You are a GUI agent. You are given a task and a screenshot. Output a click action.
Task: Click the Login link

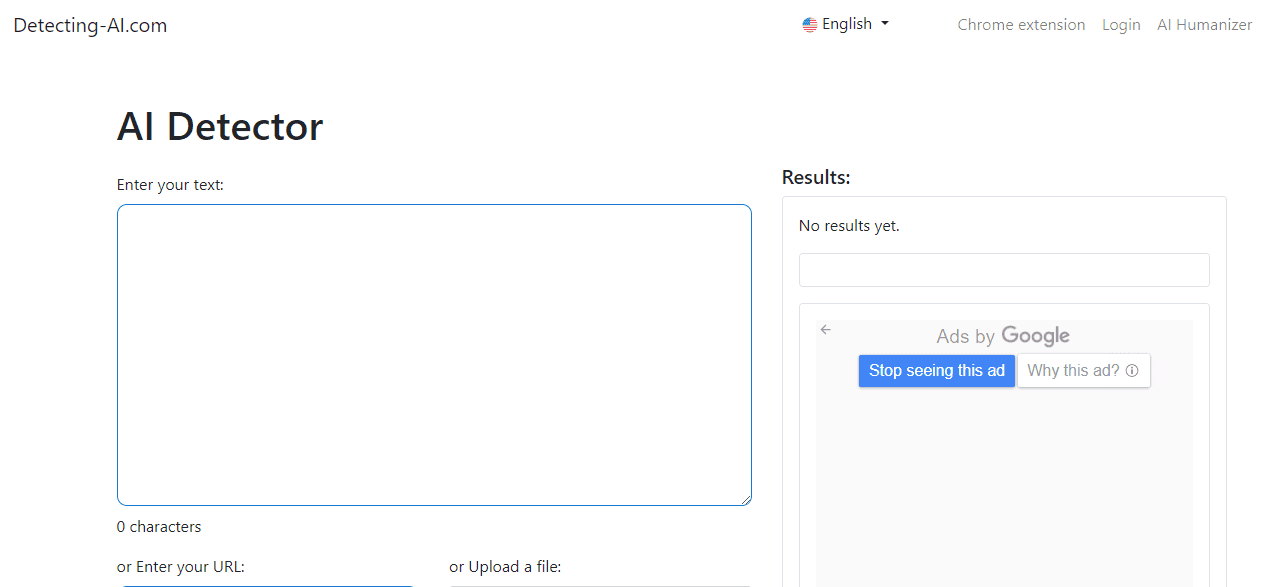1121,24
